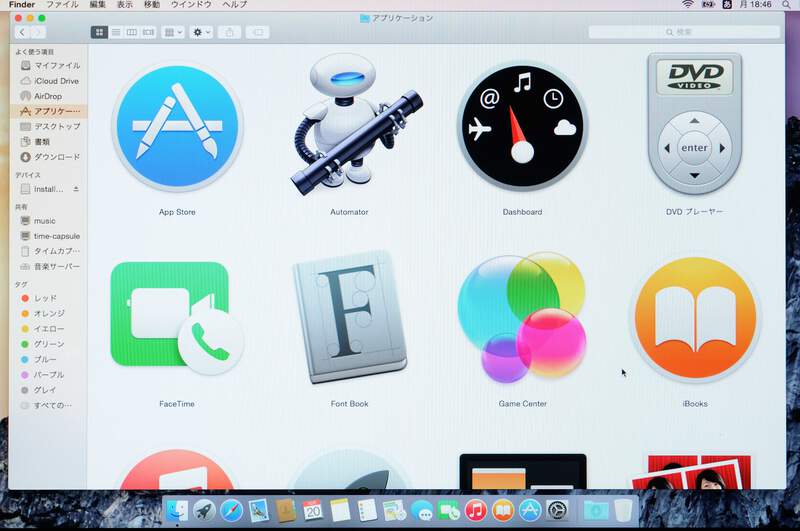Open Mail stamp icon in Dock
The height and width of the screenshot is (531, 800).
[x=259, y=510]
